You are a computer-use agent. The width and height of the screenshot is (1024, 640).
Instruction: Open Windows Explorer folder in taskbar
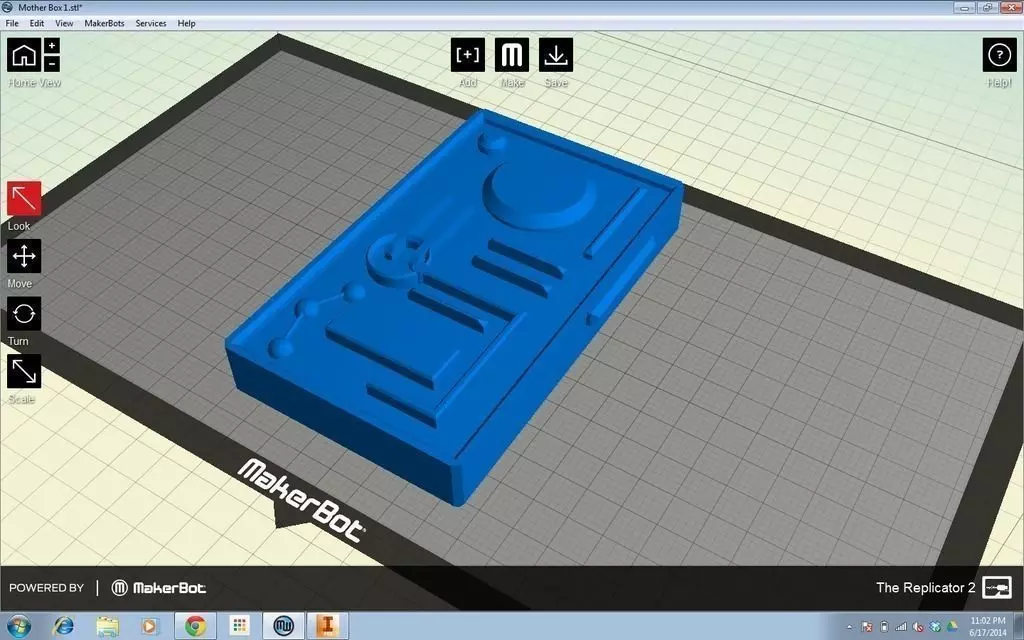(108, 626)
